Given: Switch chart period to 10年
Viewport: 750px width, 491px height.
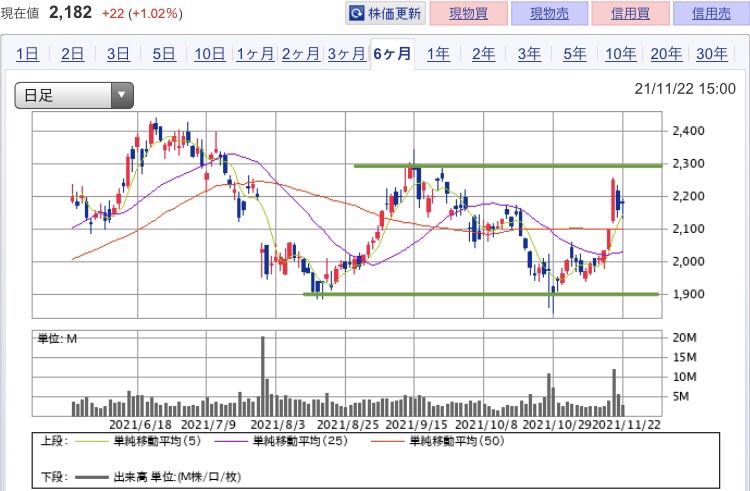Looking at the screenshot, I should [x=620, y=54].
